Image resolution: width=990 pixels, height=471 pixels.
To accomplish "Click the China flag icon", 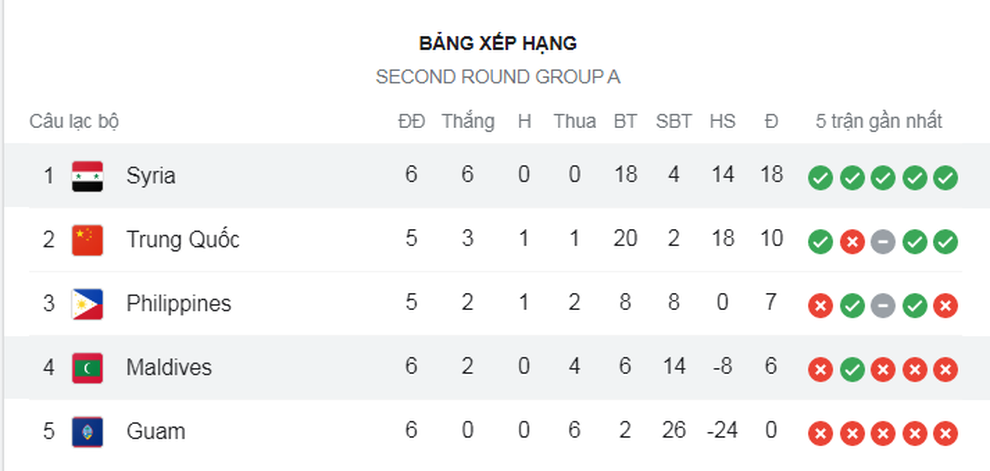I will (x=87, y=240).
